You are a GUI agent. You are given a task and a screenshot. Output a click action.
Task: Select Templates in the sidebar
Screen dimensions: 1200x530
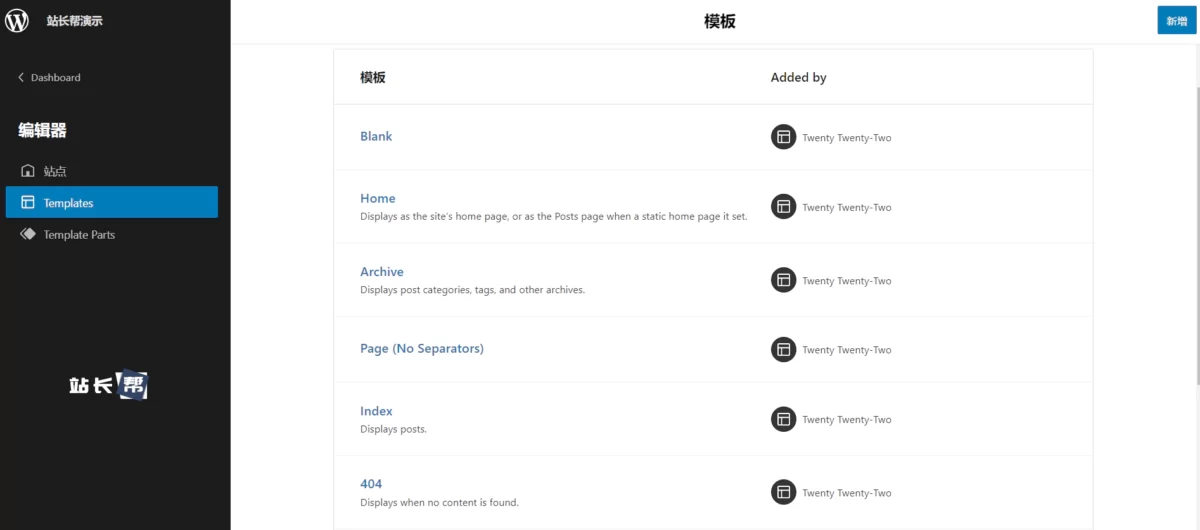coord(68,203)
